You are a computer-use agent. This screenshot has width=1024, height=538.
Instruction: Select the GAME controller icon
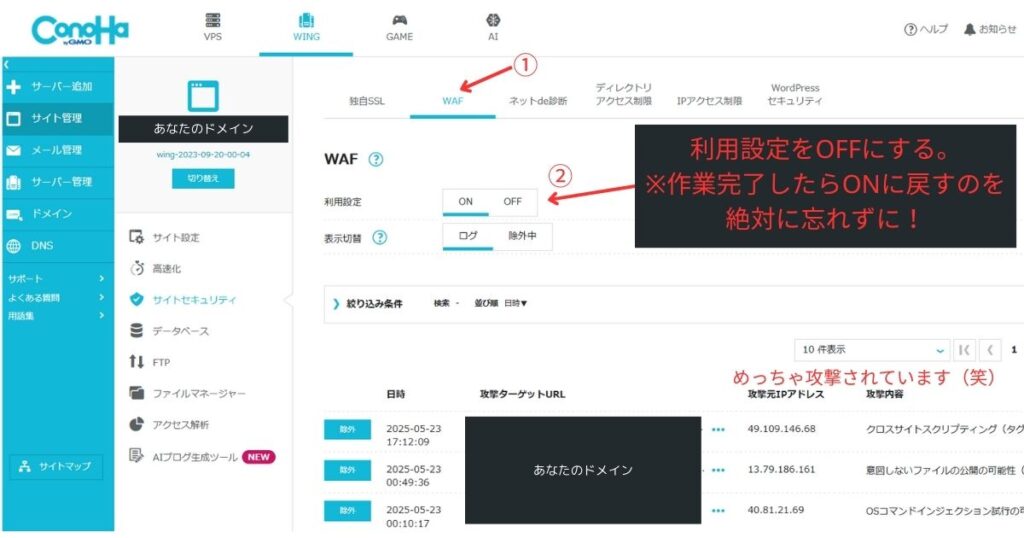[400, 20]
